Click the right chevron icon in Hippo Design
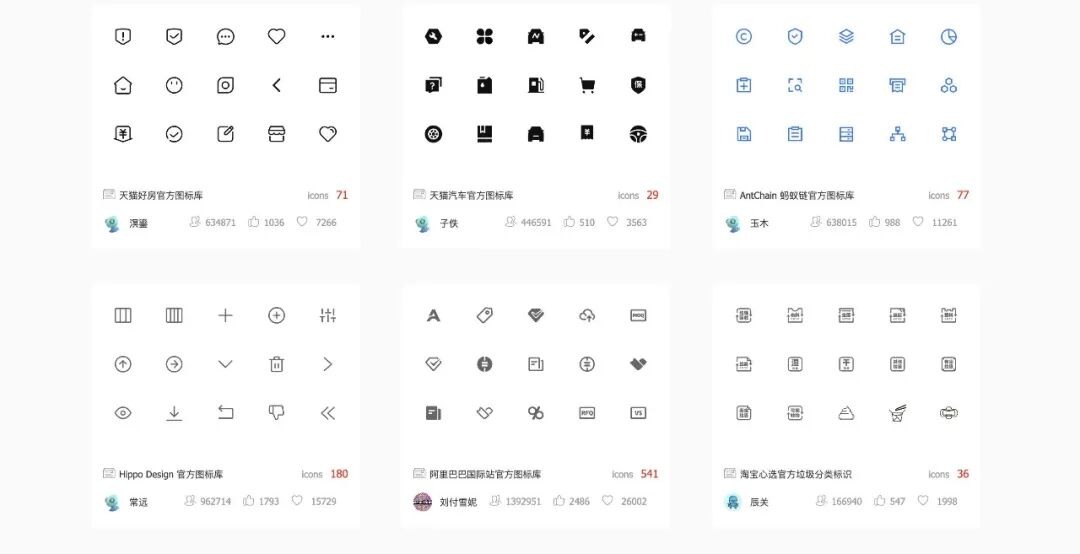Image resolution: width=1080 pixels, height=554 pixels. (328, 364)
